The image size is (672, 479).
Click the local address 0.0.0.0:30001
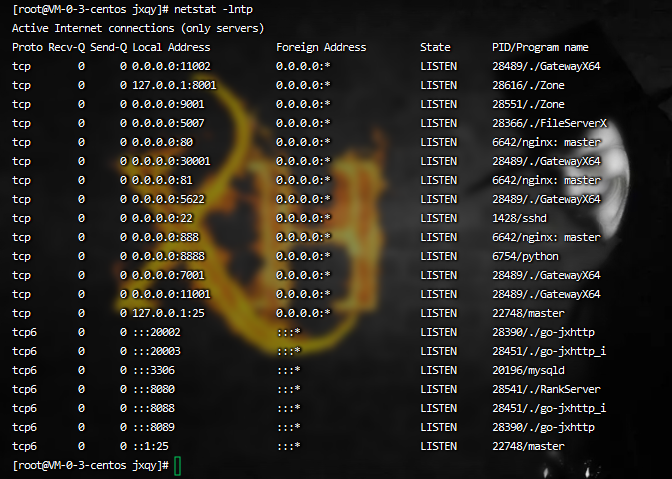pyautogui.click(x=171, y=161)
